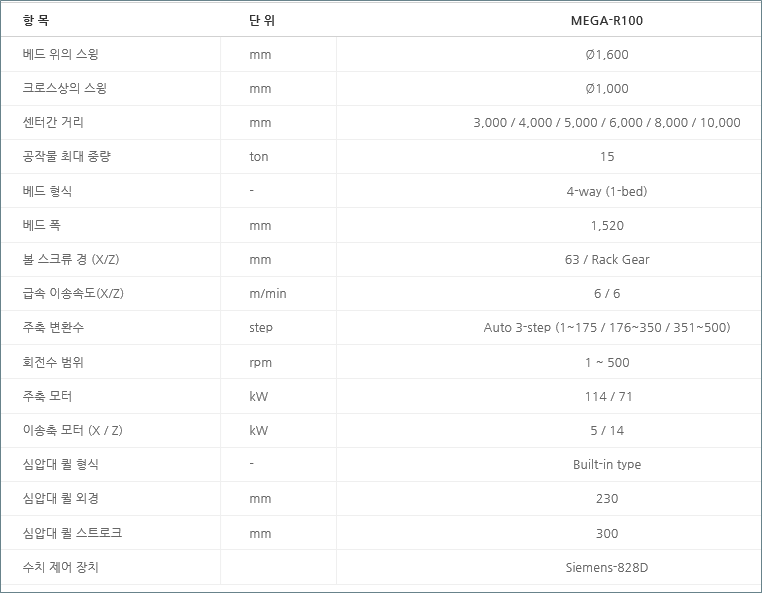
Task: Select the Siemens-828D controller value
Action: point(606,567)
